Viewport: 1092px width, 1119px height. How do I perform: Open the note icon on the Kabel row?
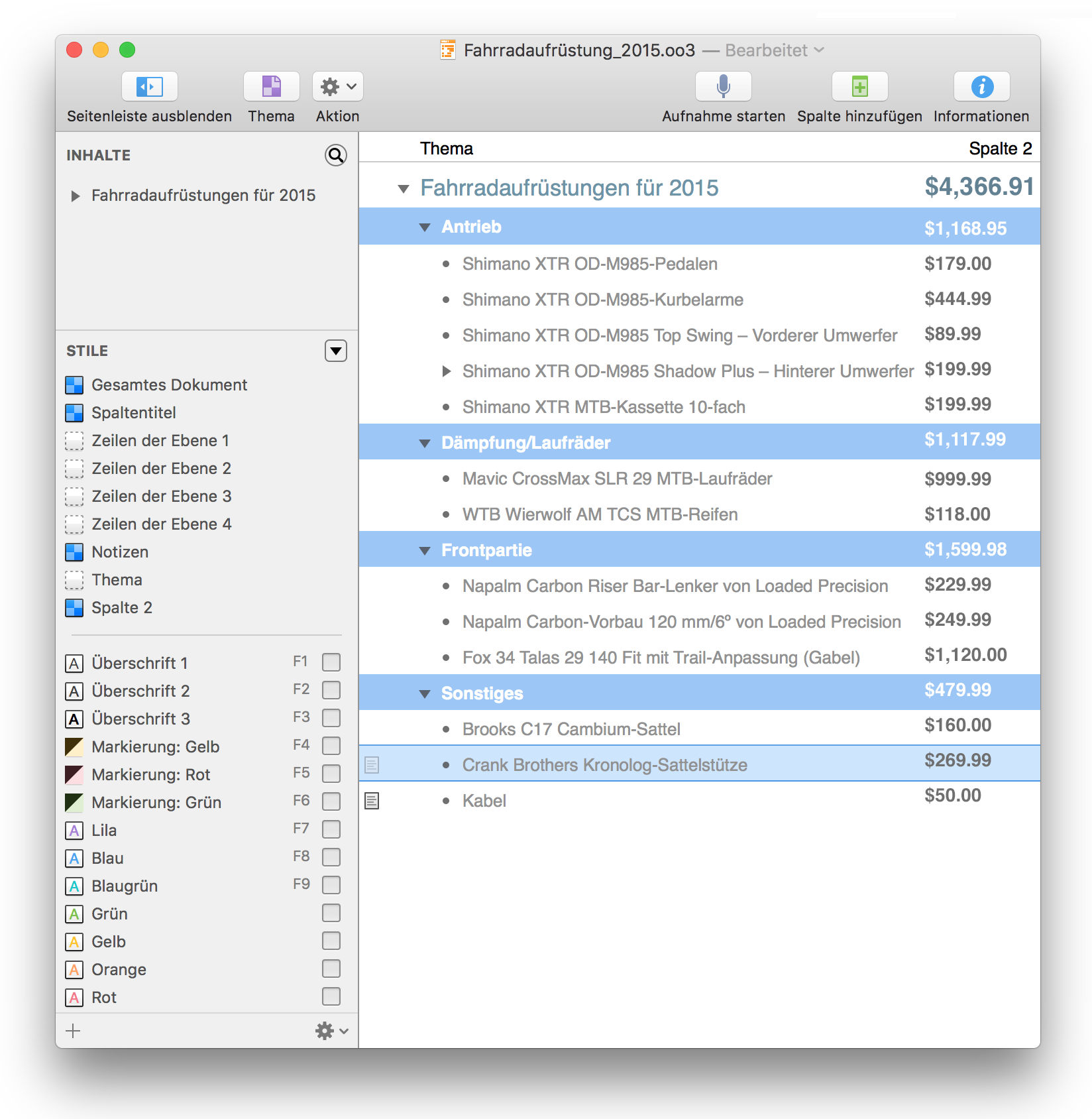[372, 801]
